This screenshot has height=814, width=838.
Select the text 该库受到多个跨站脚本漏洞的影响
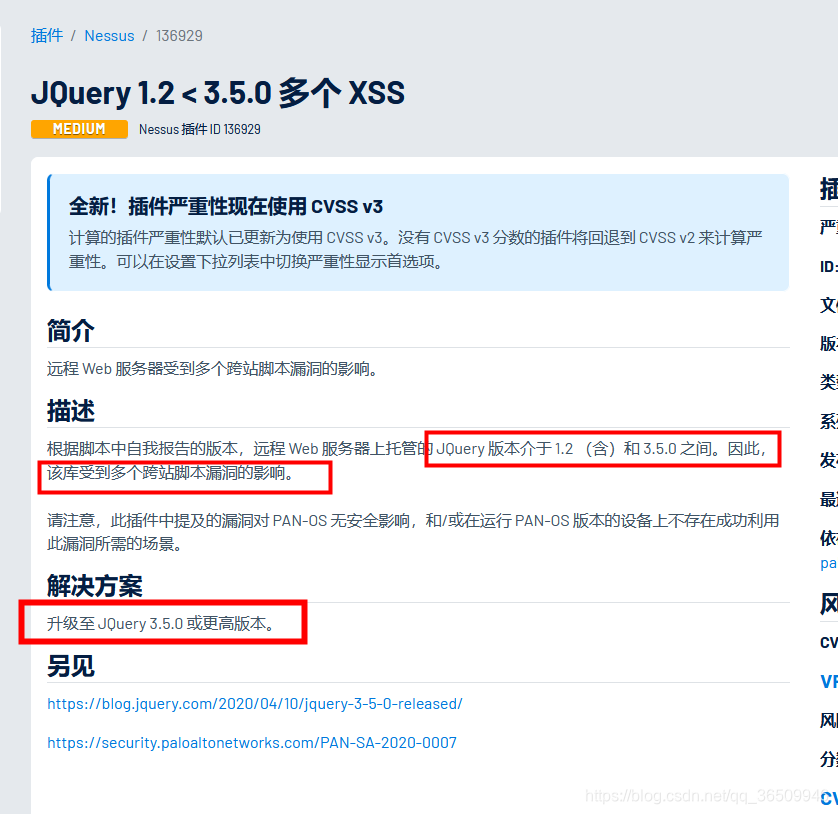pyautogui.click(x=170, y=473)
